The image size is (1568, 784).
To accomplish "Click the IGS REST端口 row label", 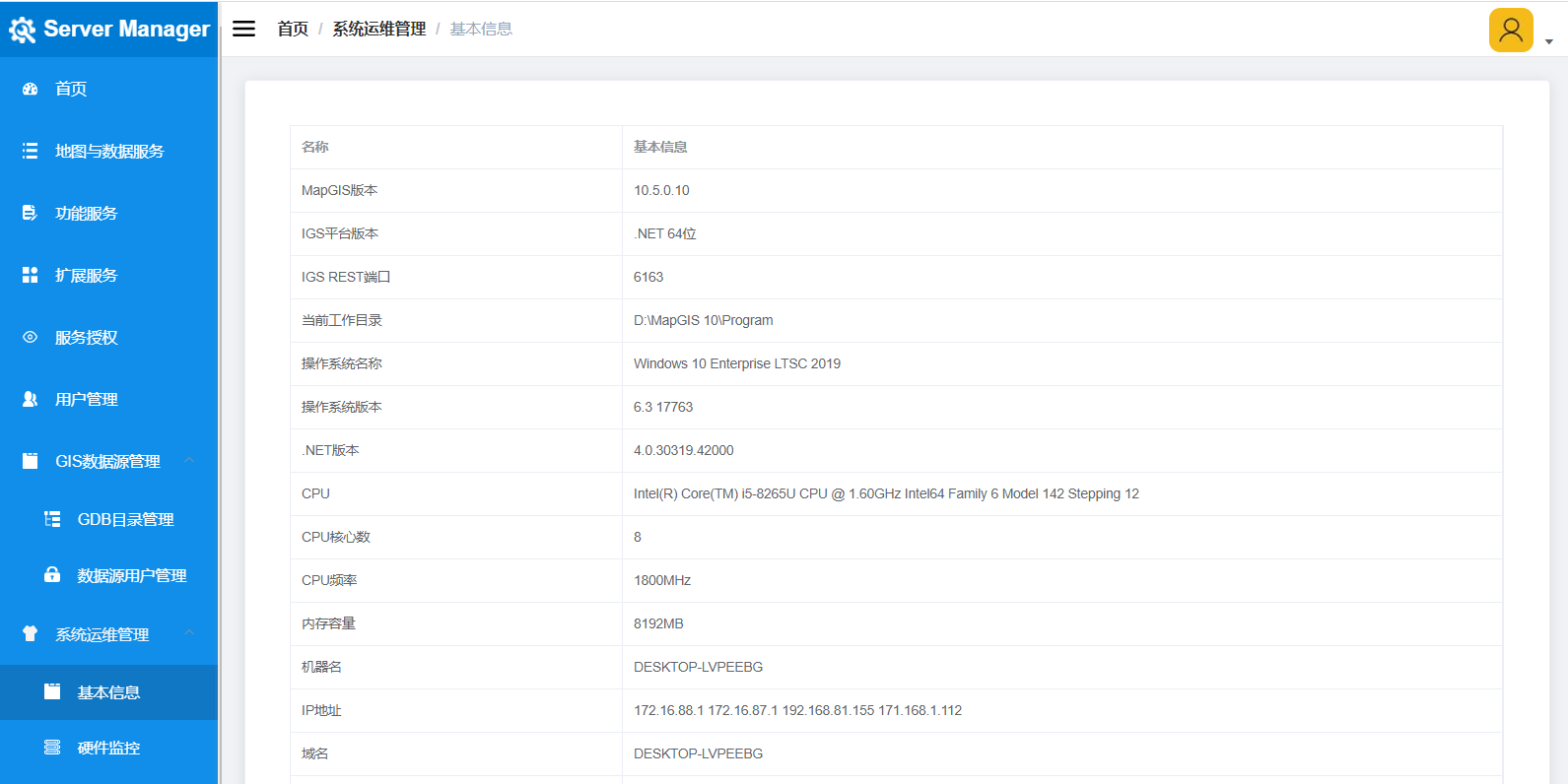I will coord(346,277).
